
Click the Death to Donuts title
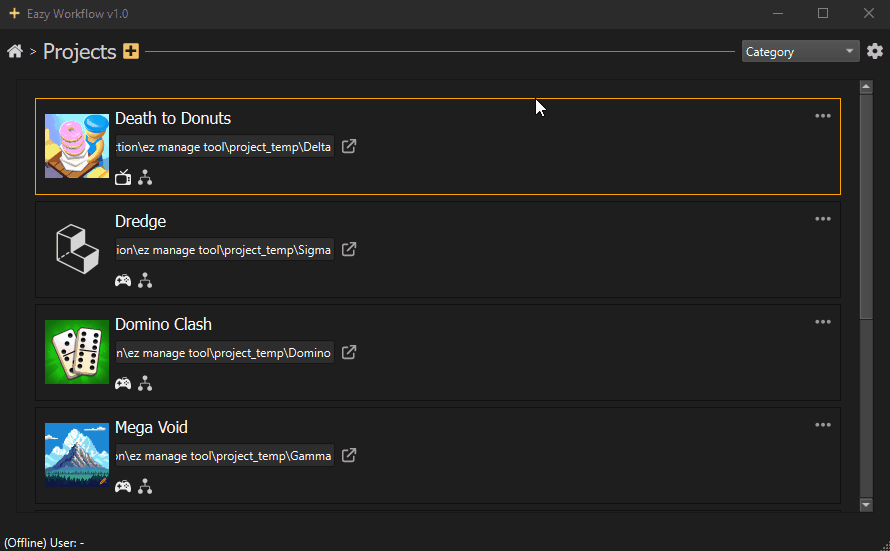coord(173,118)
